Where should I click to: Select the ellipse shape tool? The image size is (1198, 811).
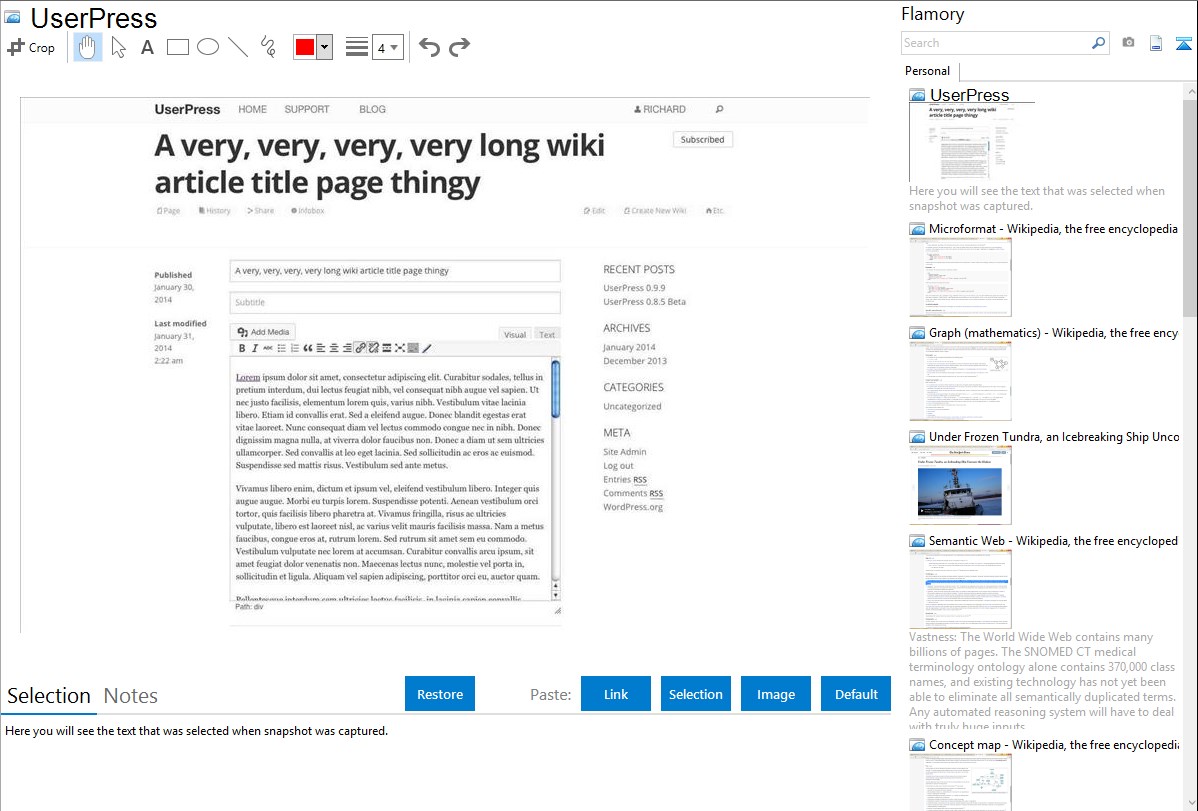click(208, 47)
